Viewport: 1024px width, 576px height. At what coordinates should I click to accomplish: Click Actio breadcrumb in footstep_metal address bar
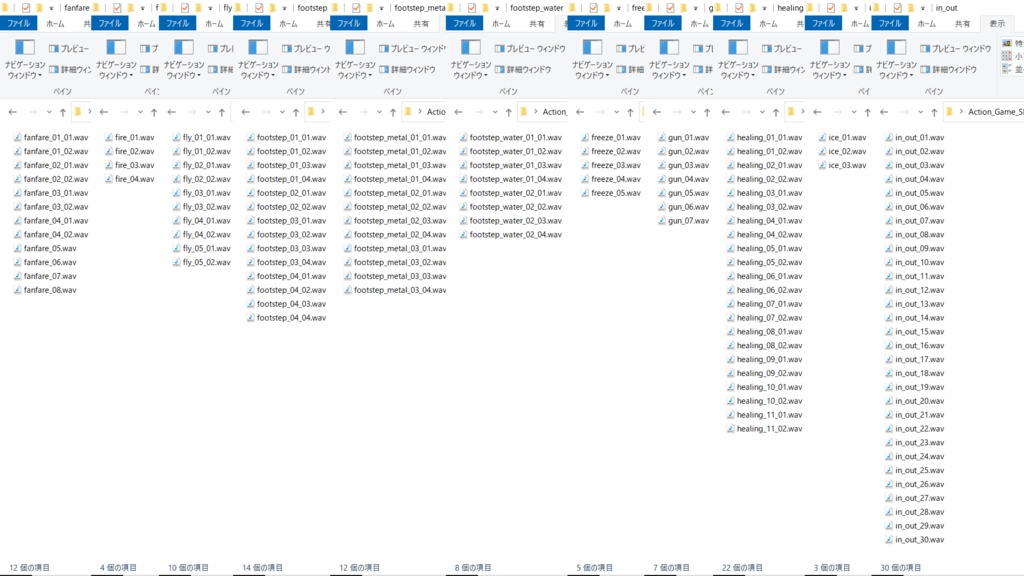pos(436,112)
